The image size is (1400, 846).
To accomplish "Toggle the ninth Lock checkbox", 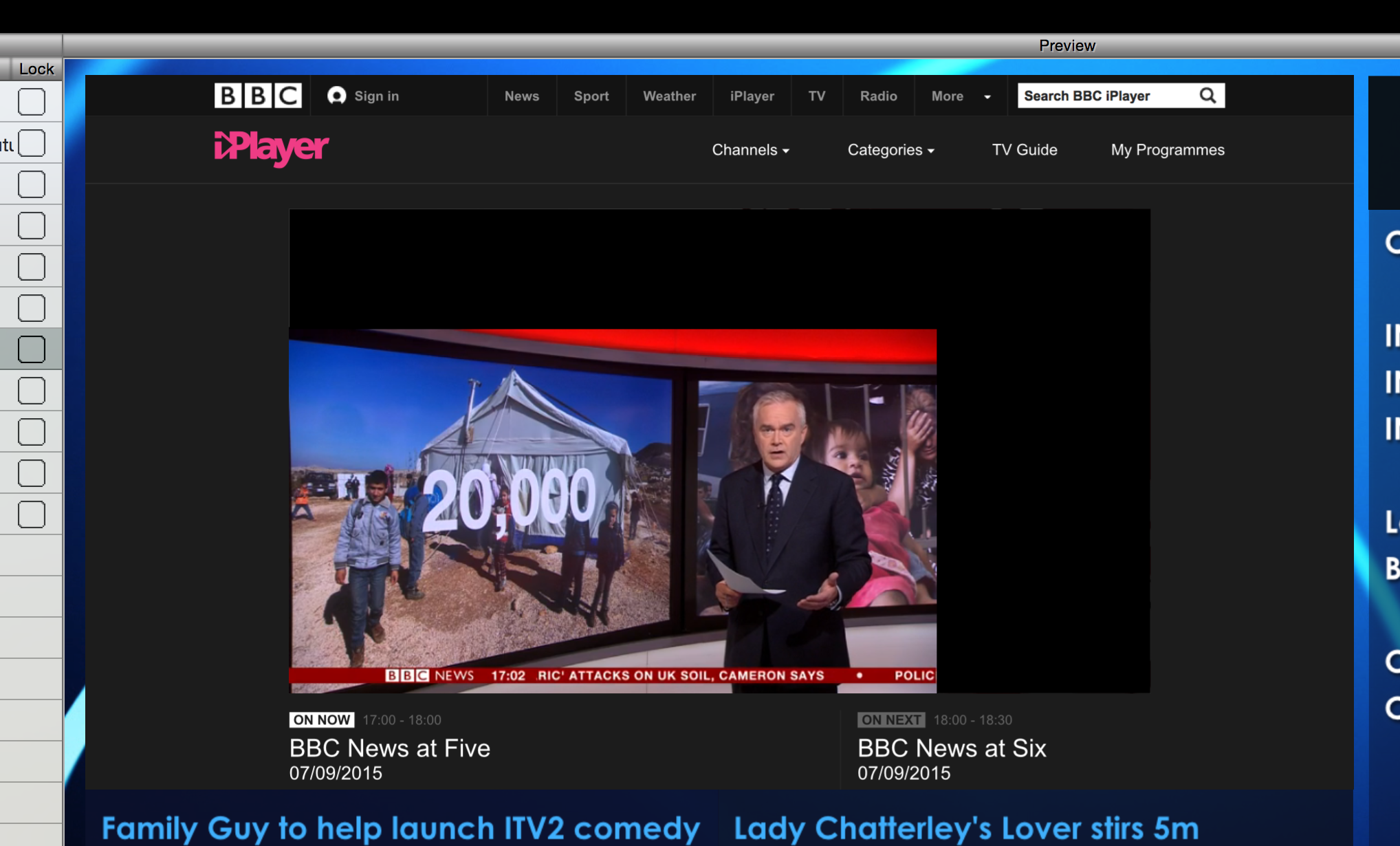I will pos(32,432).
